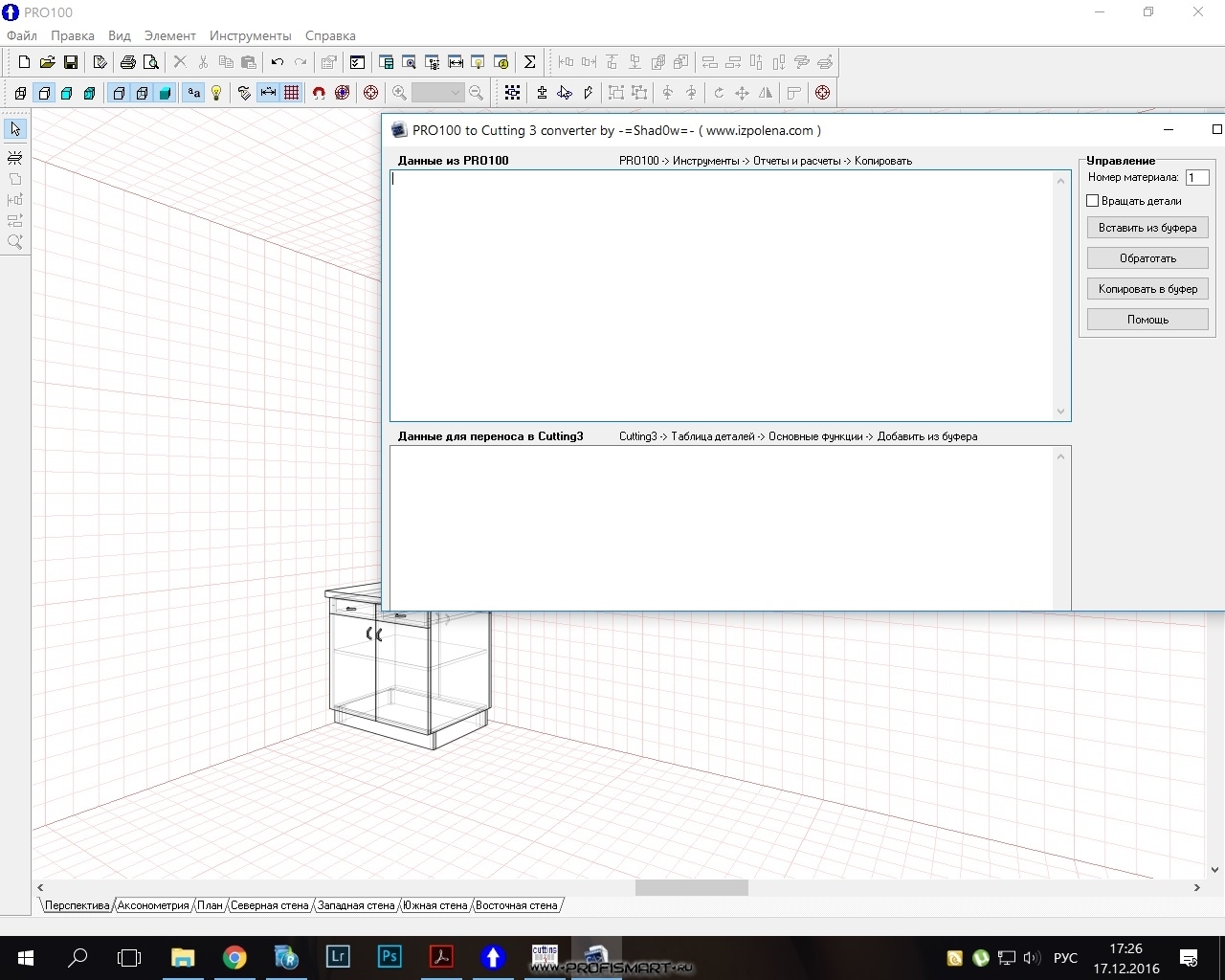Toggle dimensions display arrow button
1225x980 pixels.
tap(268, 93)
